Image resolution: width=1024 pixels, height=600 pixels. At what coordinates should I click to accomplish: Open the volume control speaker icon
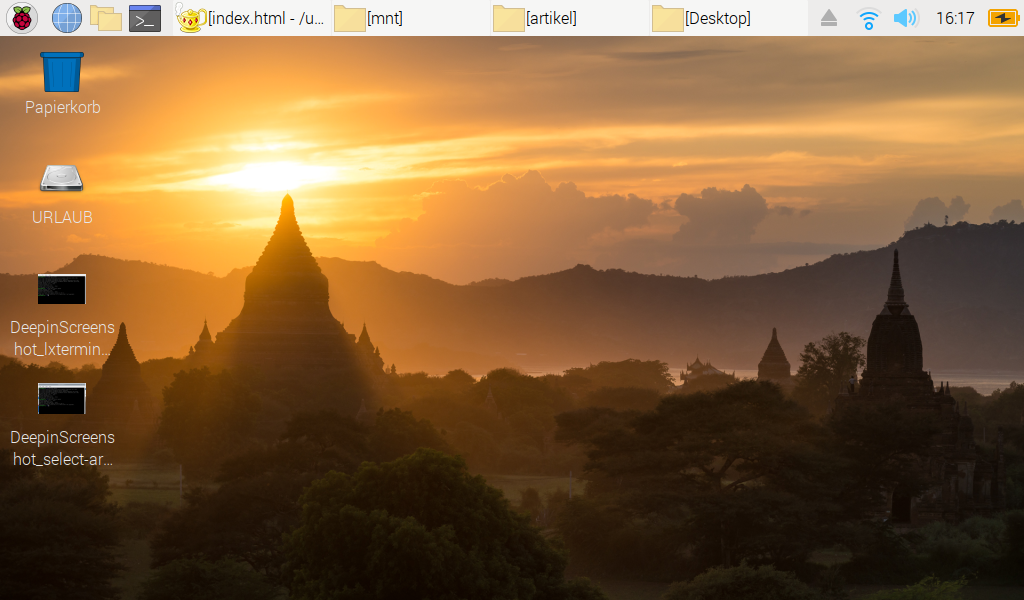[905, 18]
